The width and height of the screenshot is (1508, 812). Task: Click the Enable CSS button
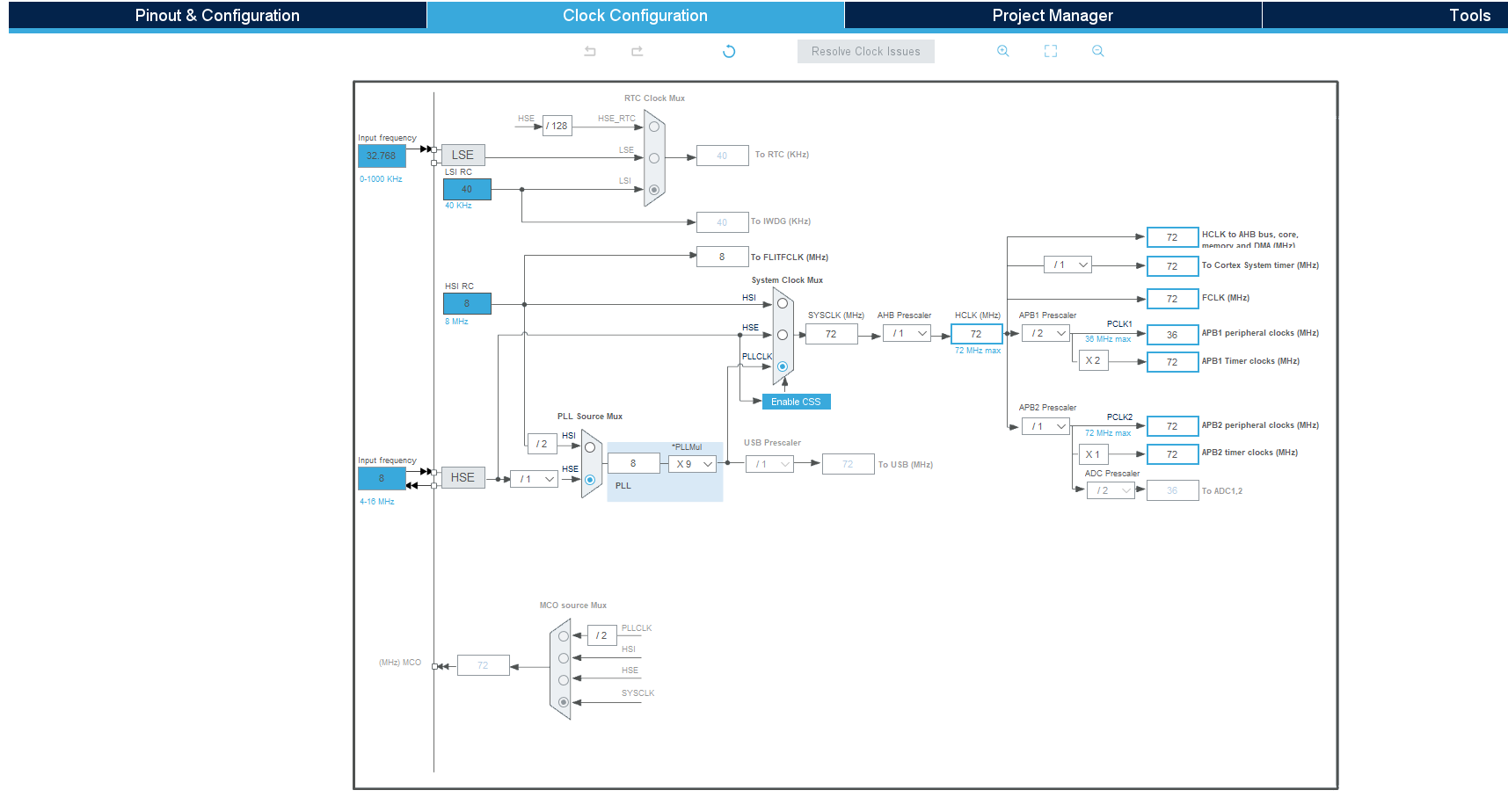click(795, 401)
